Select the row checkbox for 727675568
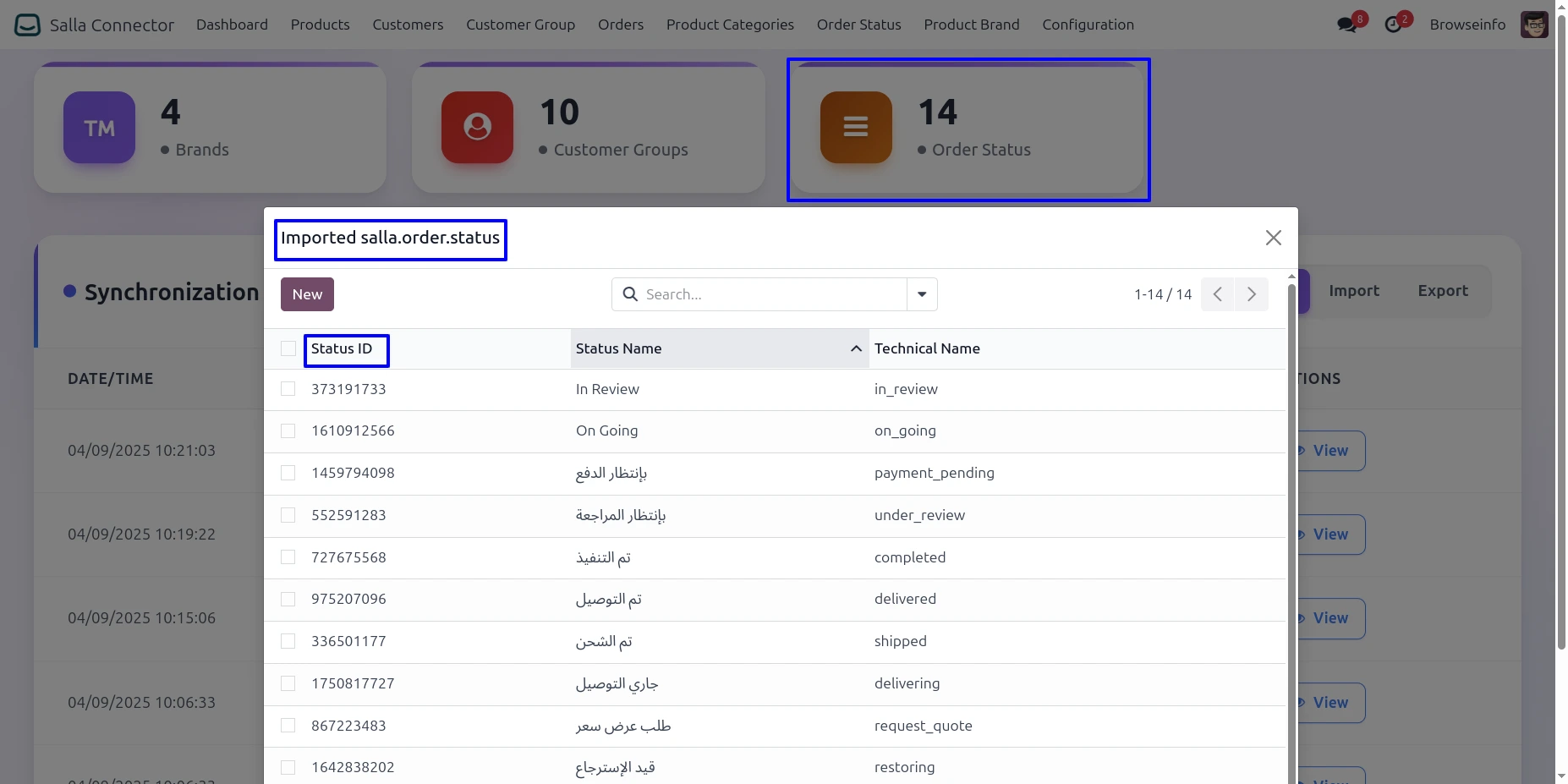This screenshot has height=784, width=1568. (288, 557)
